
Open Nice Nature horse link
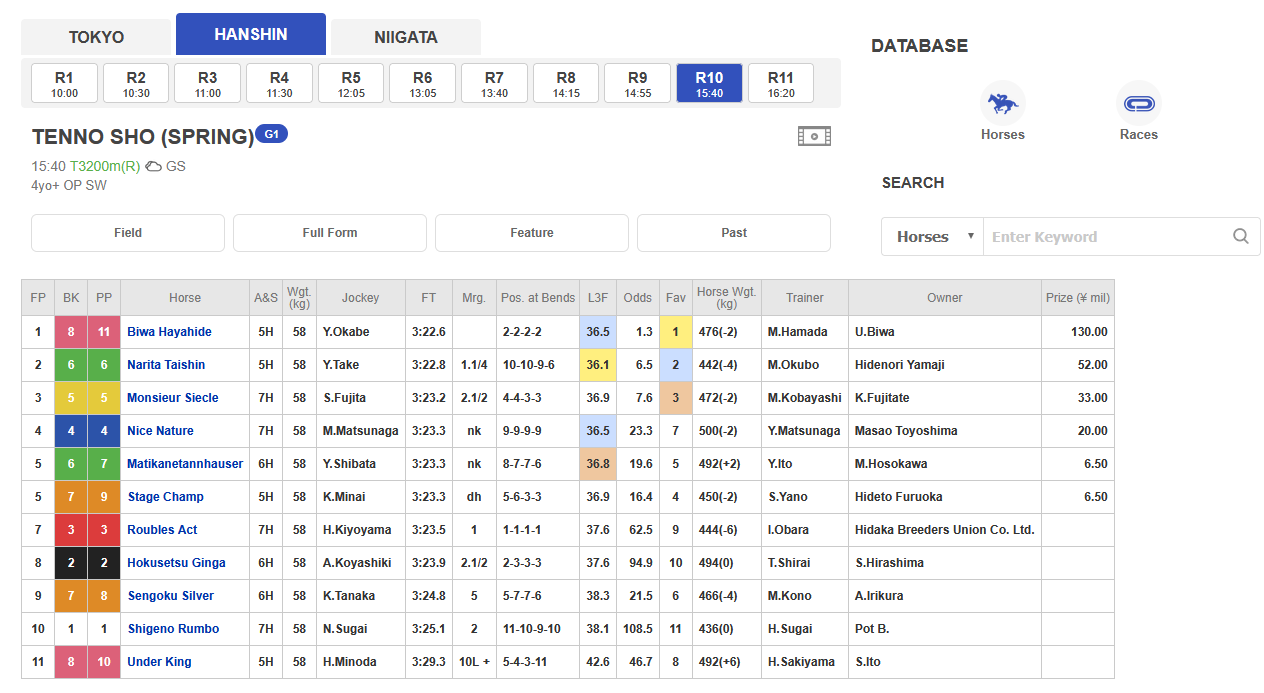coord(160,431)
